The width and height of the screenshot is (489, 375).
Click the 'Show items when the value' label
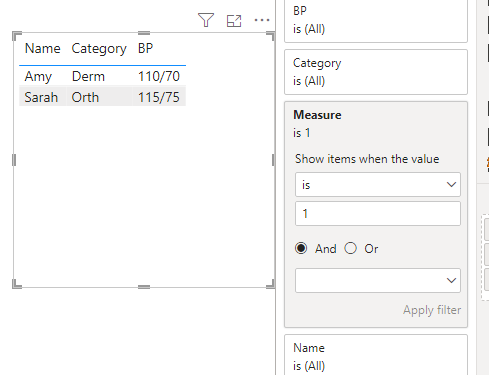(367, 159)
